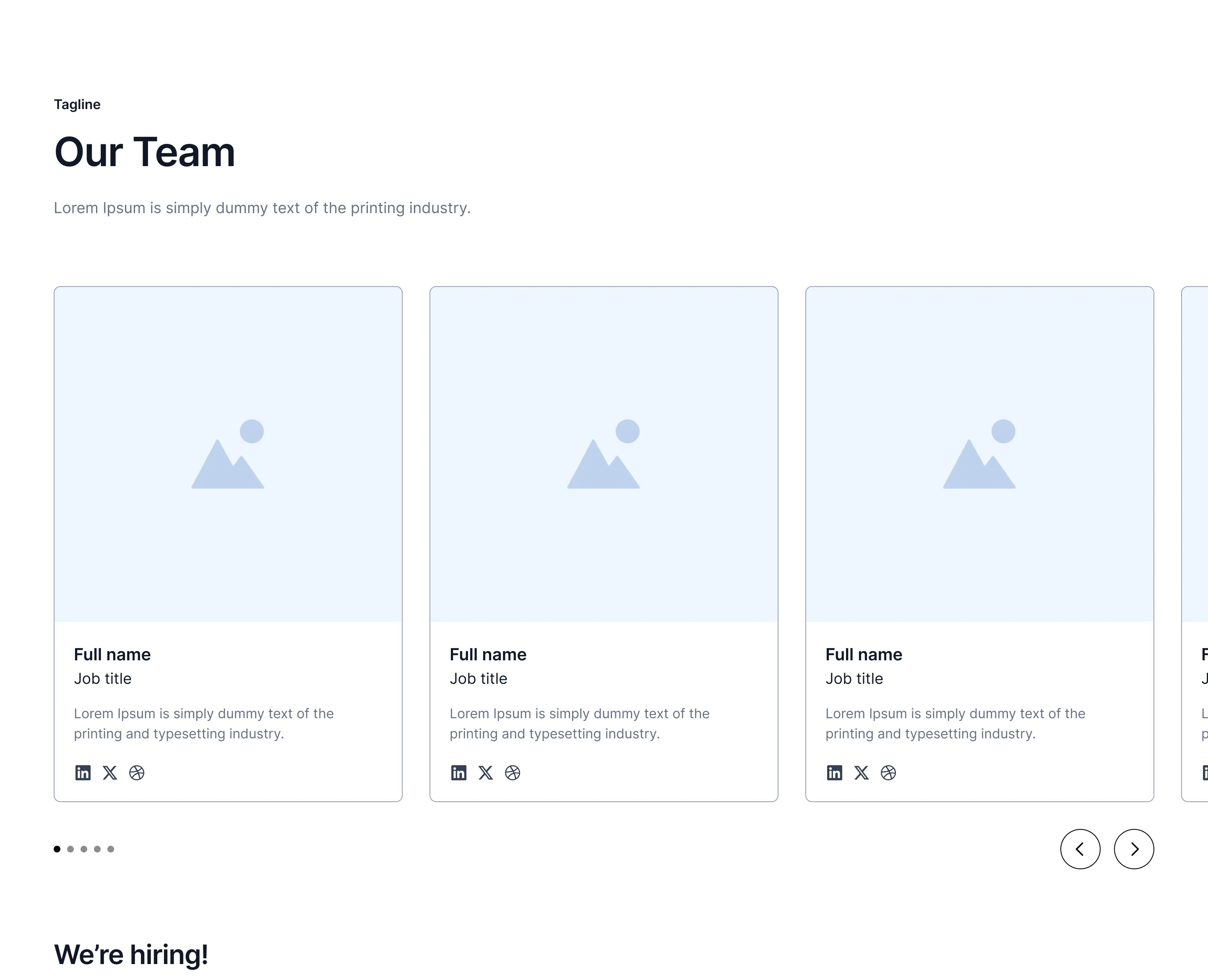Click the first card's description text
The height and width of the screenshot is (980, 1208).
[x=204, y=724]
